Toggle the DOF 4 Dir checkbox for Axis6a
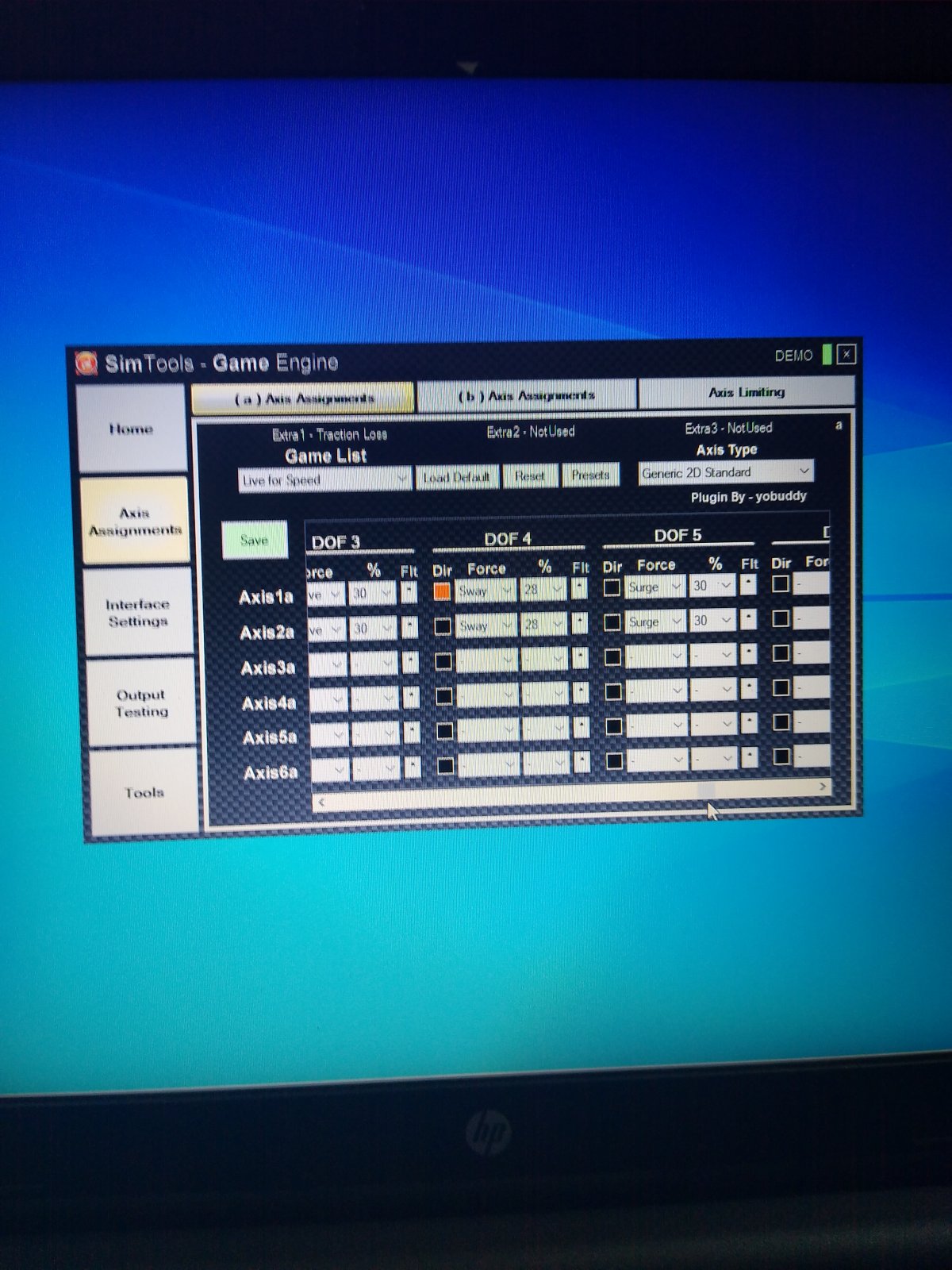Screen dimensions: 952x1270 coord(446,766)
